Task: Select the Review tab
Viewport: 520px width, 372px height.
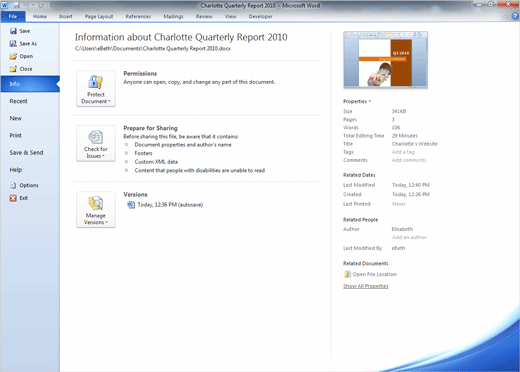Action: click(x=204, y=16)
